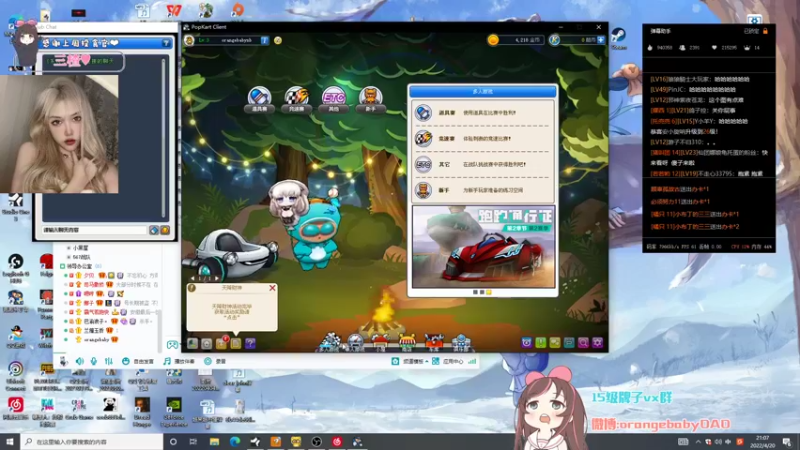Viewport: 800px width, 450px height.
Task: Expand the 小黑屋 channel in tree
Action: coord(69,248)
